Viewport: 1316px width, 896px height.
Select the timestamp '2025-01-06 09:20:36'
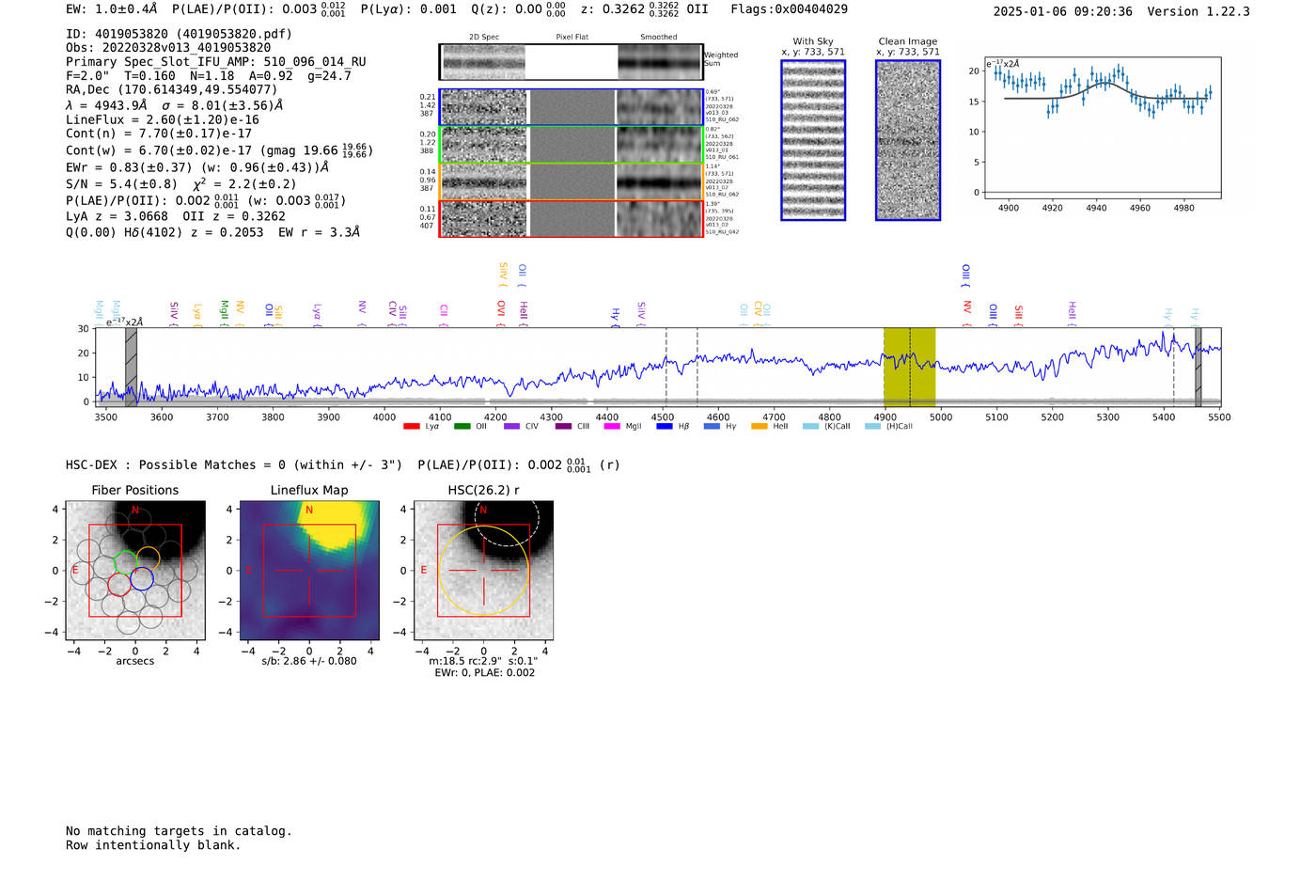point(1063,12)
